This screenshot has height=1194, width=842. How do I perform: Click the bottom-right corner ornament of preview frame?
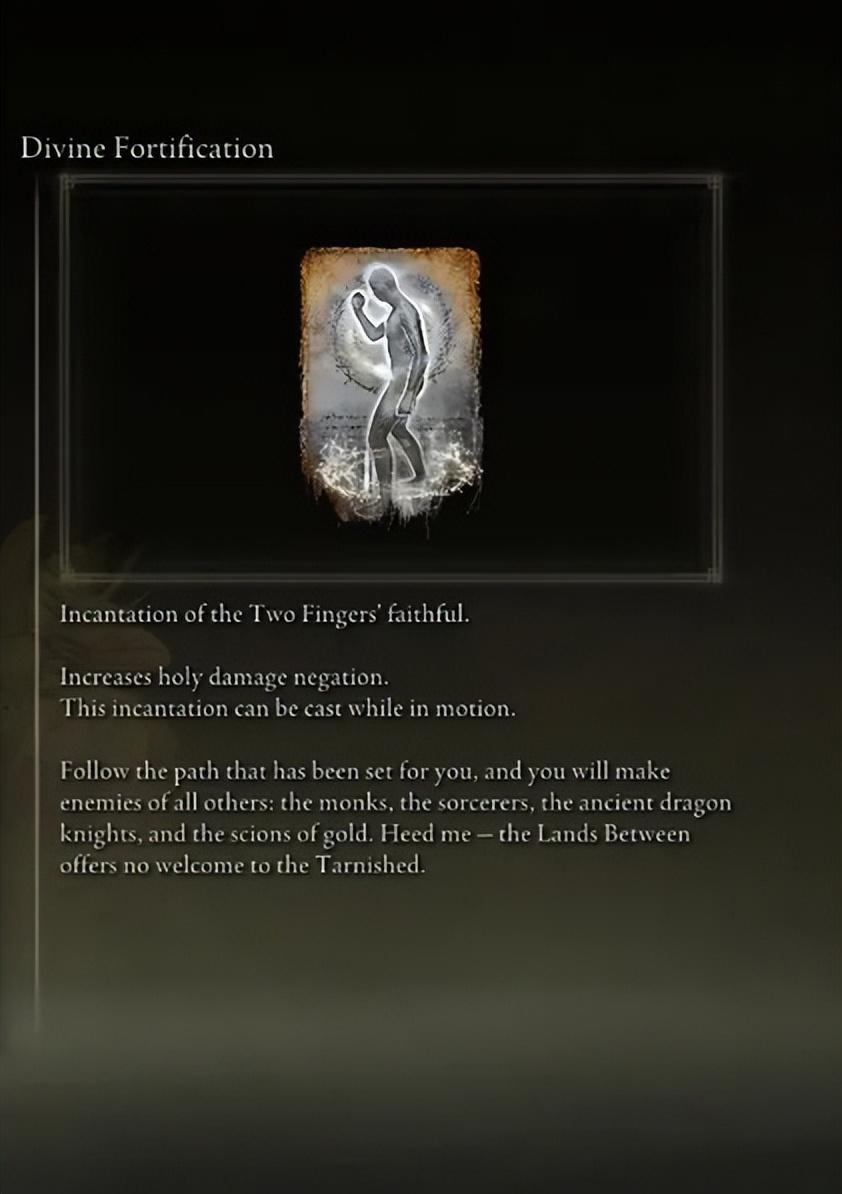[715, 574]
